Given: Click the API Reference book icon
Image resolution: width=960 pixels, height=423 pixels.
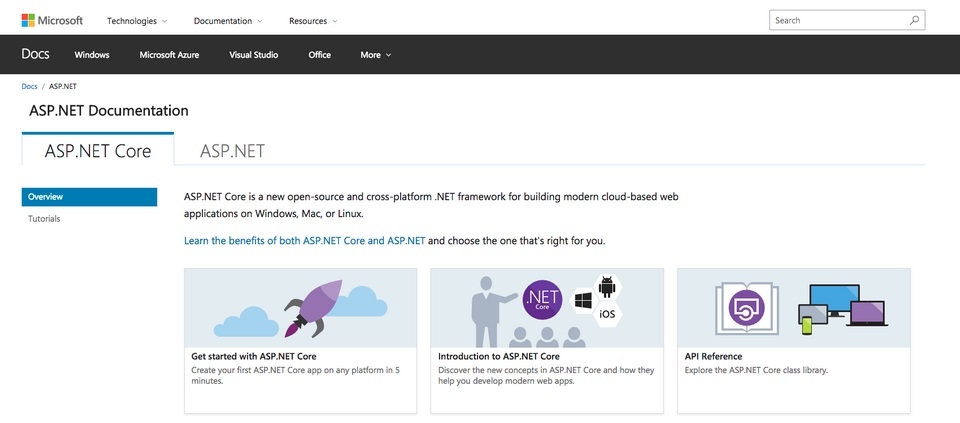Looking at the screenshot, I should click(x=745, y=307).
